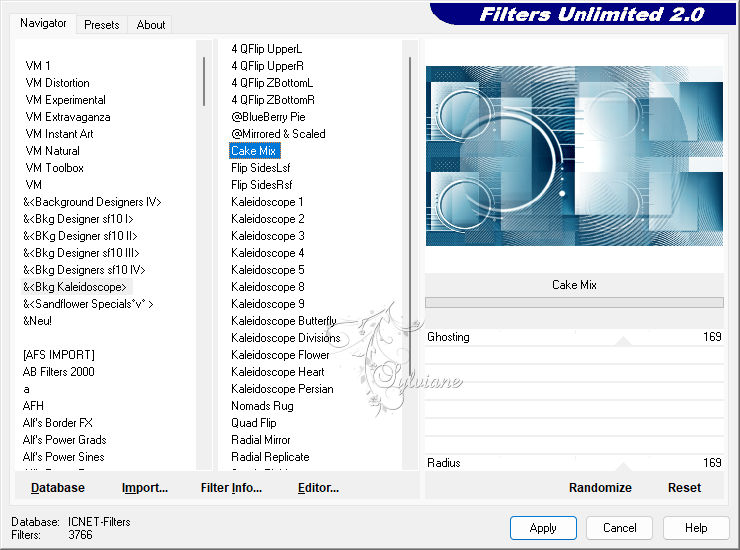Viewport: 740px width, 550px height.
Task: Open the Editor... button
Action: click(x=319, y=488)
